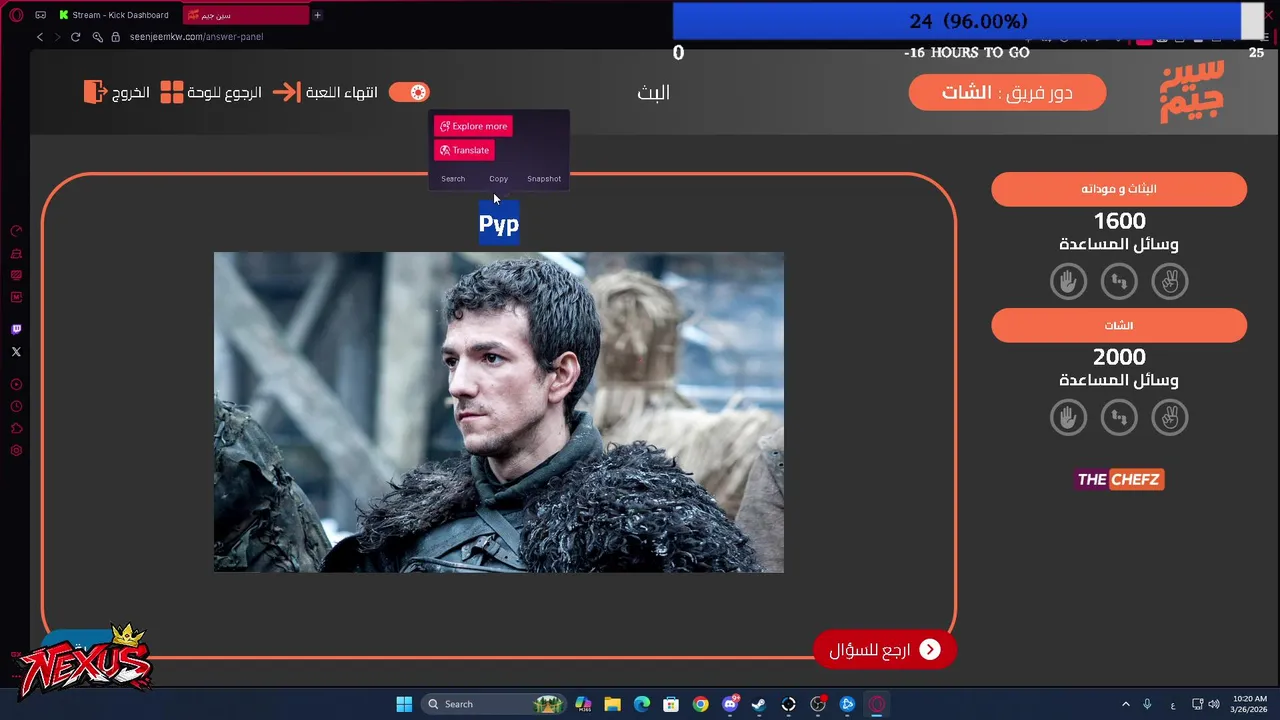Go back in browser history
Image resolution: width=1280 pixels, height=720 pixels.
(x=40, y=37)
